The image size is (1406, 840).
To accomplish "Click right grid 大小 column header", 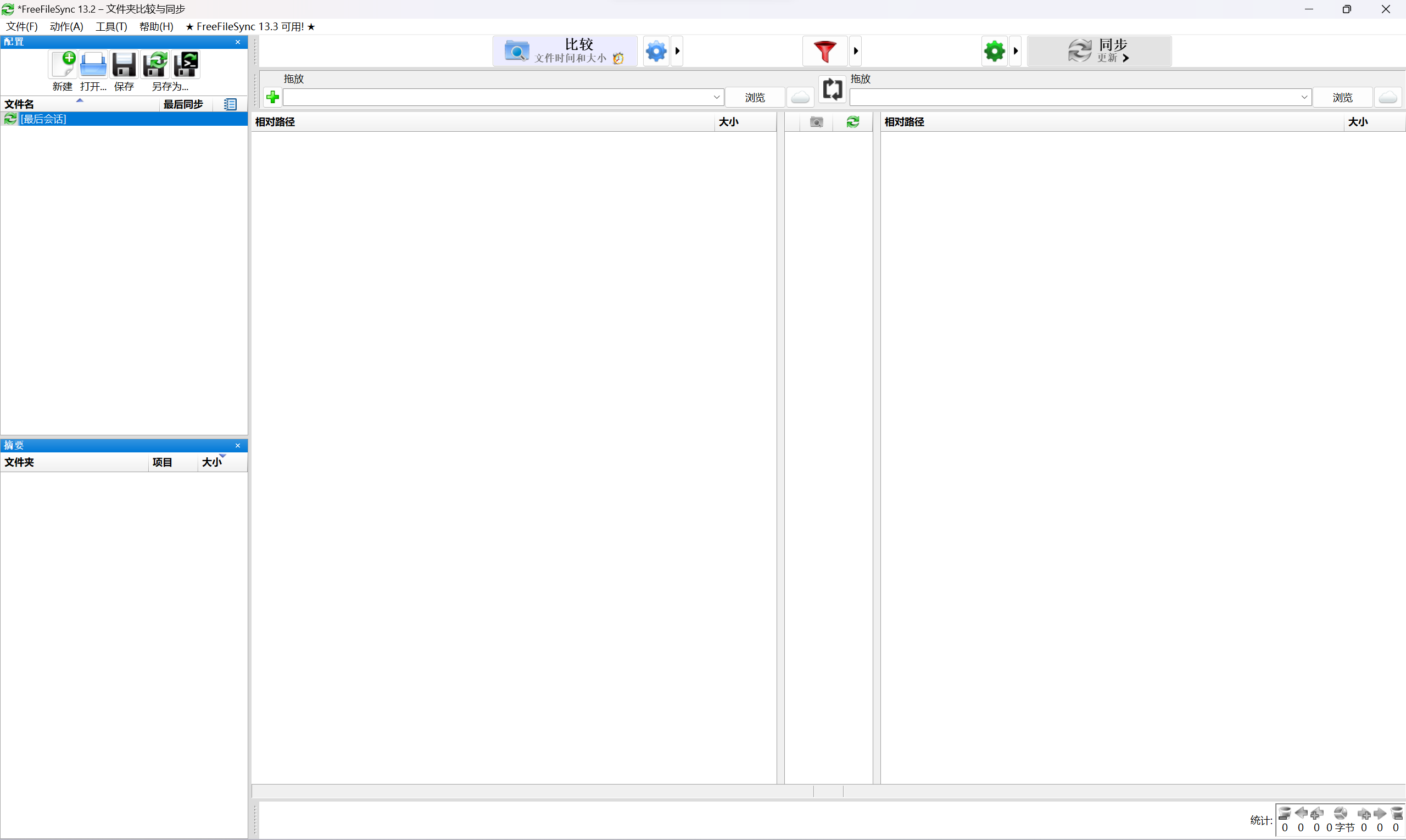I will coord(1374,122).
